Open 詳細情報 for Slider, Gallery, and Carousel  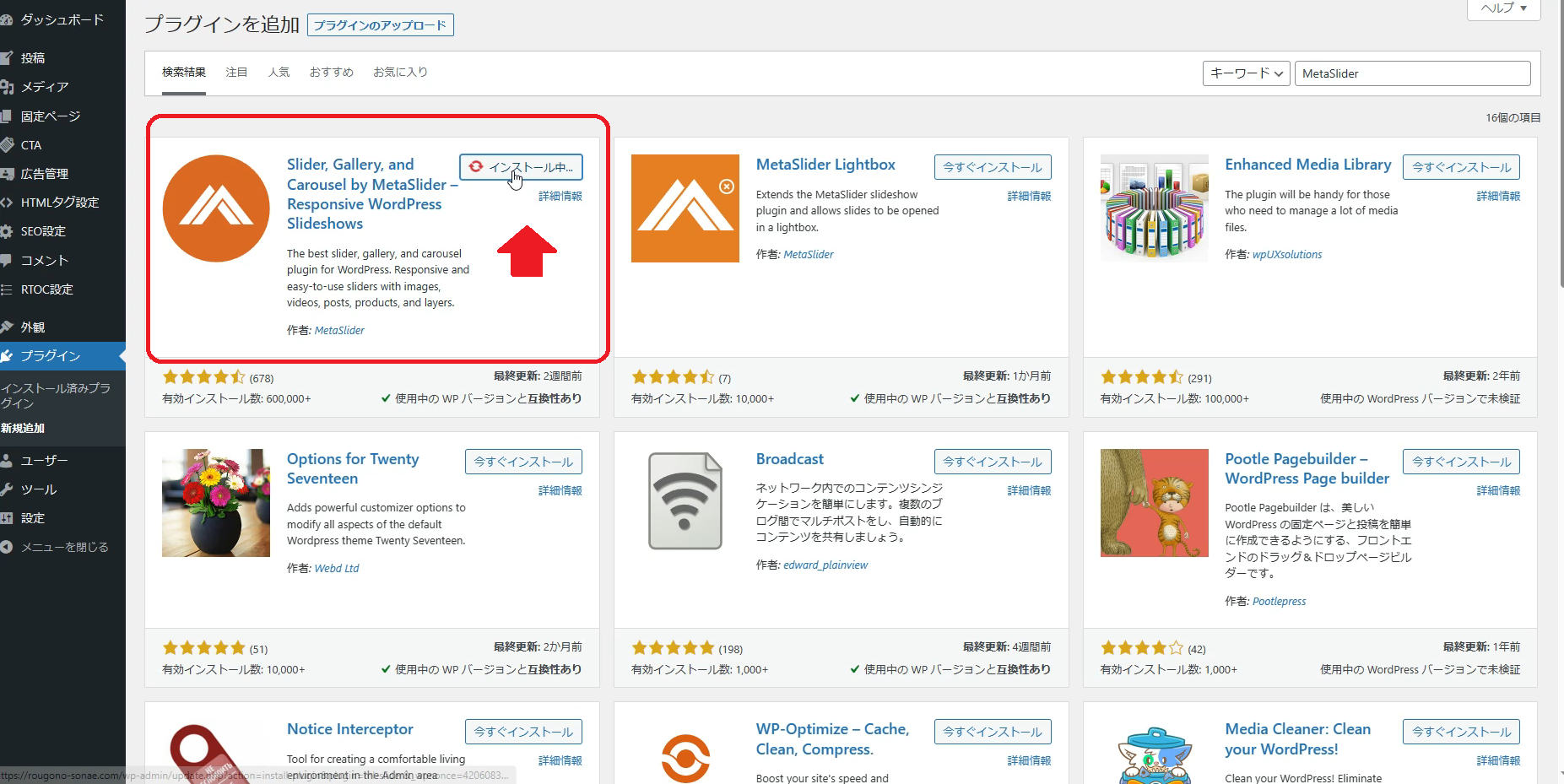click(x=560, y=196)
